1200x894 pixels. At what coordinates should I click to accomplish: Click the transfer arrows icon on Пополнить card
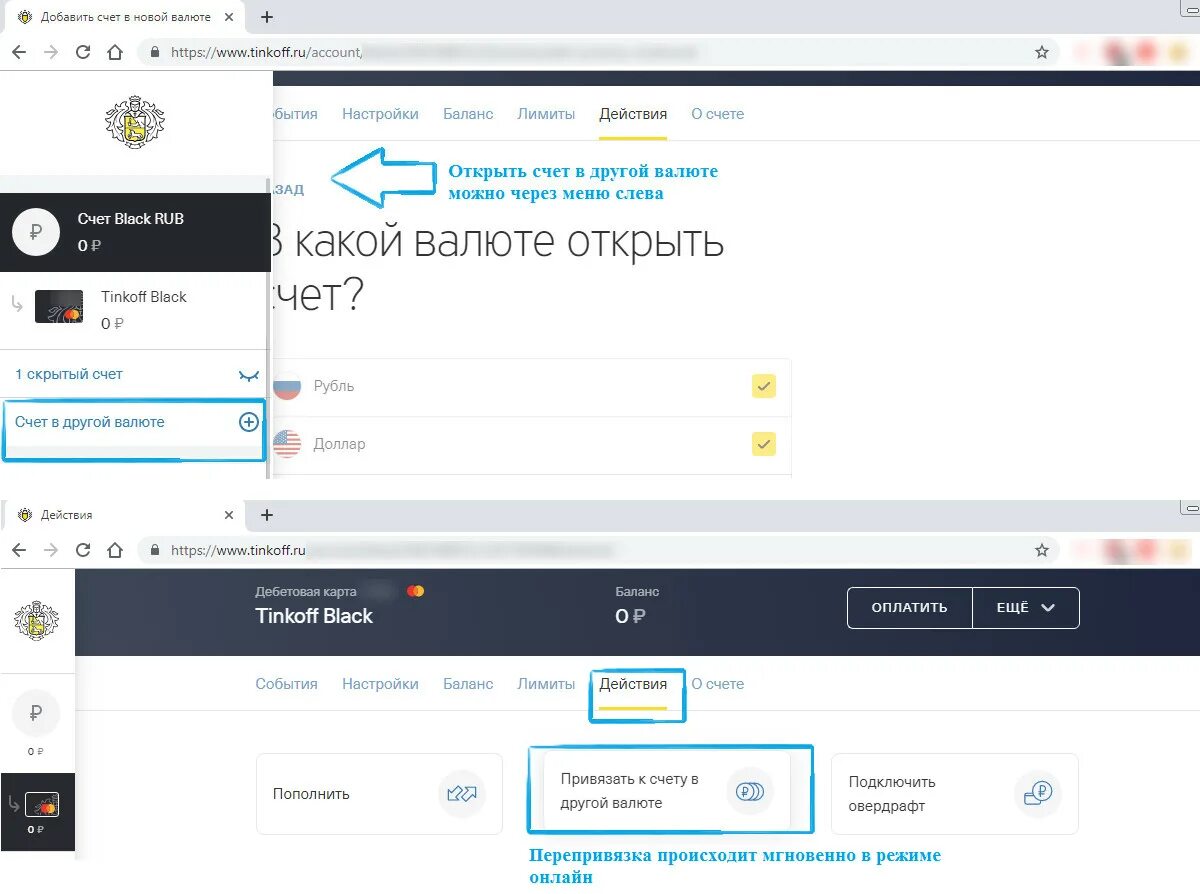[462, 794]
